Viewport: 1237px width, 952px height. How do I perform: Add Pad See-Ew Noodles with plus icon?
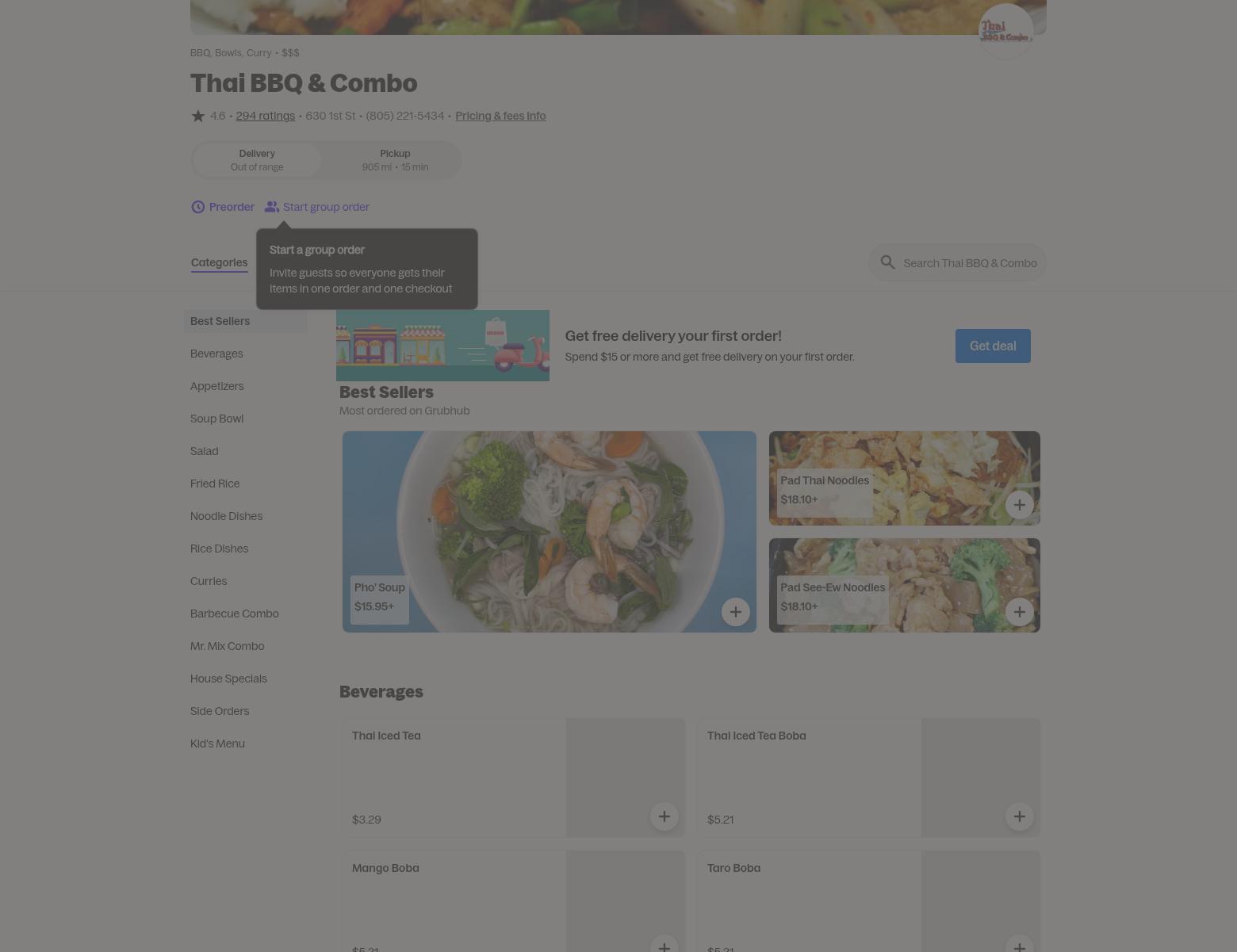point(1019,612)
